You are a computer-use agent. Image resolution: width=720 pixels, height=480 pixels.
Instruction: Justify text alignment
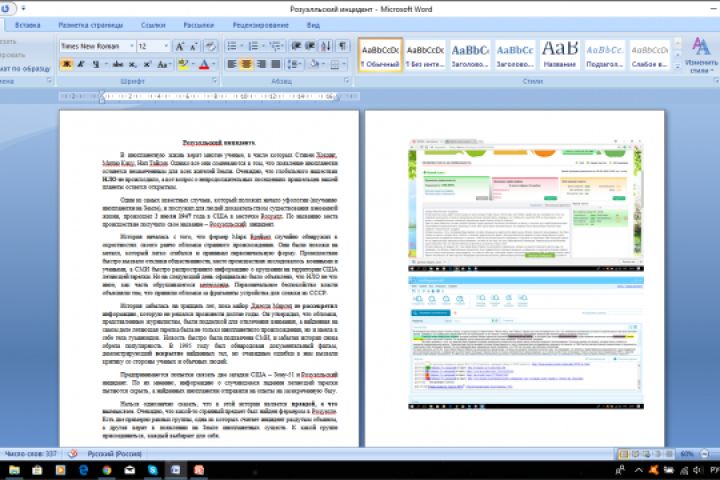click(x=276, y=64)
